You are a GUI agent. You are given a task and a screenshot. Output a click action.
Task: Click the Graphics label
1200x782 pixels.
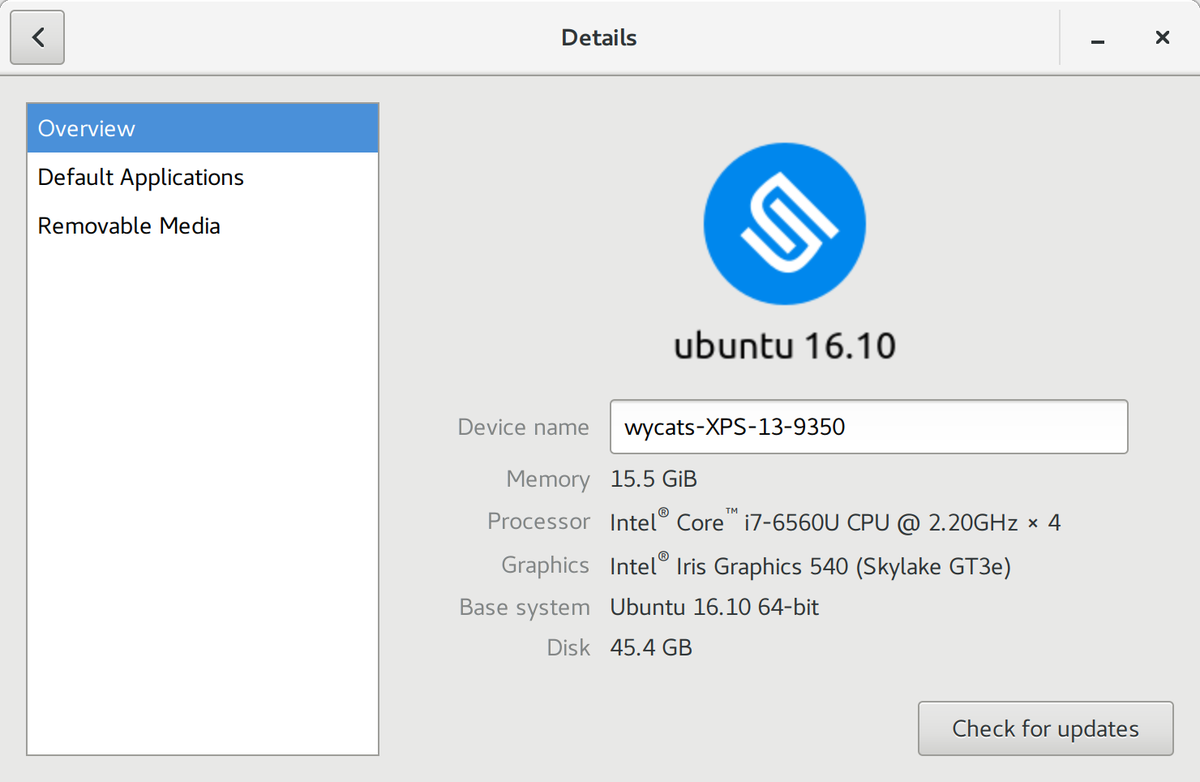(545, 565)
